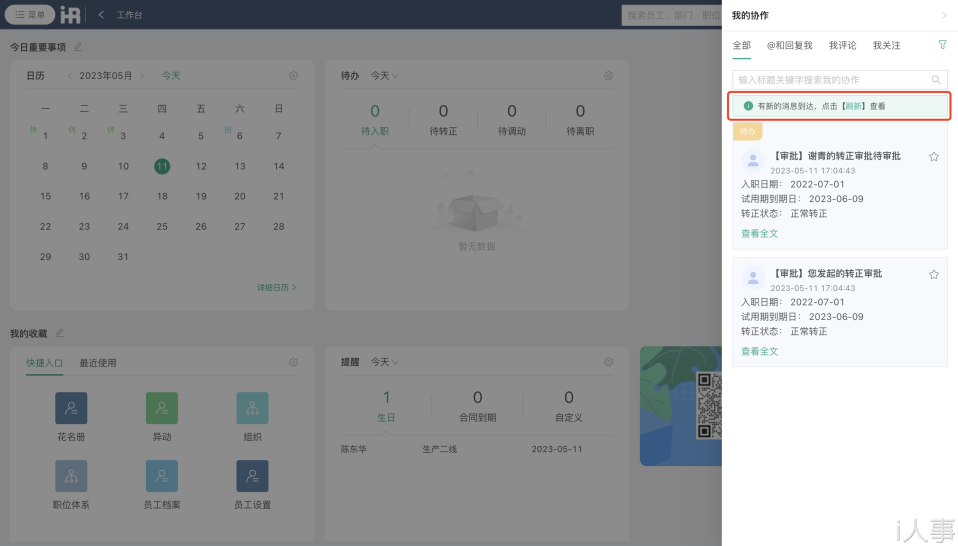Go back using the arrow beside 工作台
The width and height of the screenshot is (958, 546).
coord(101,15)
